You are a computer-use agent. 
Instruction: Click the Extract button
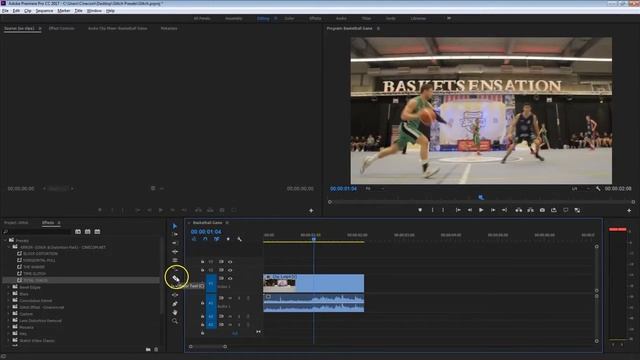pyautogui.click(x=530, y=210)
